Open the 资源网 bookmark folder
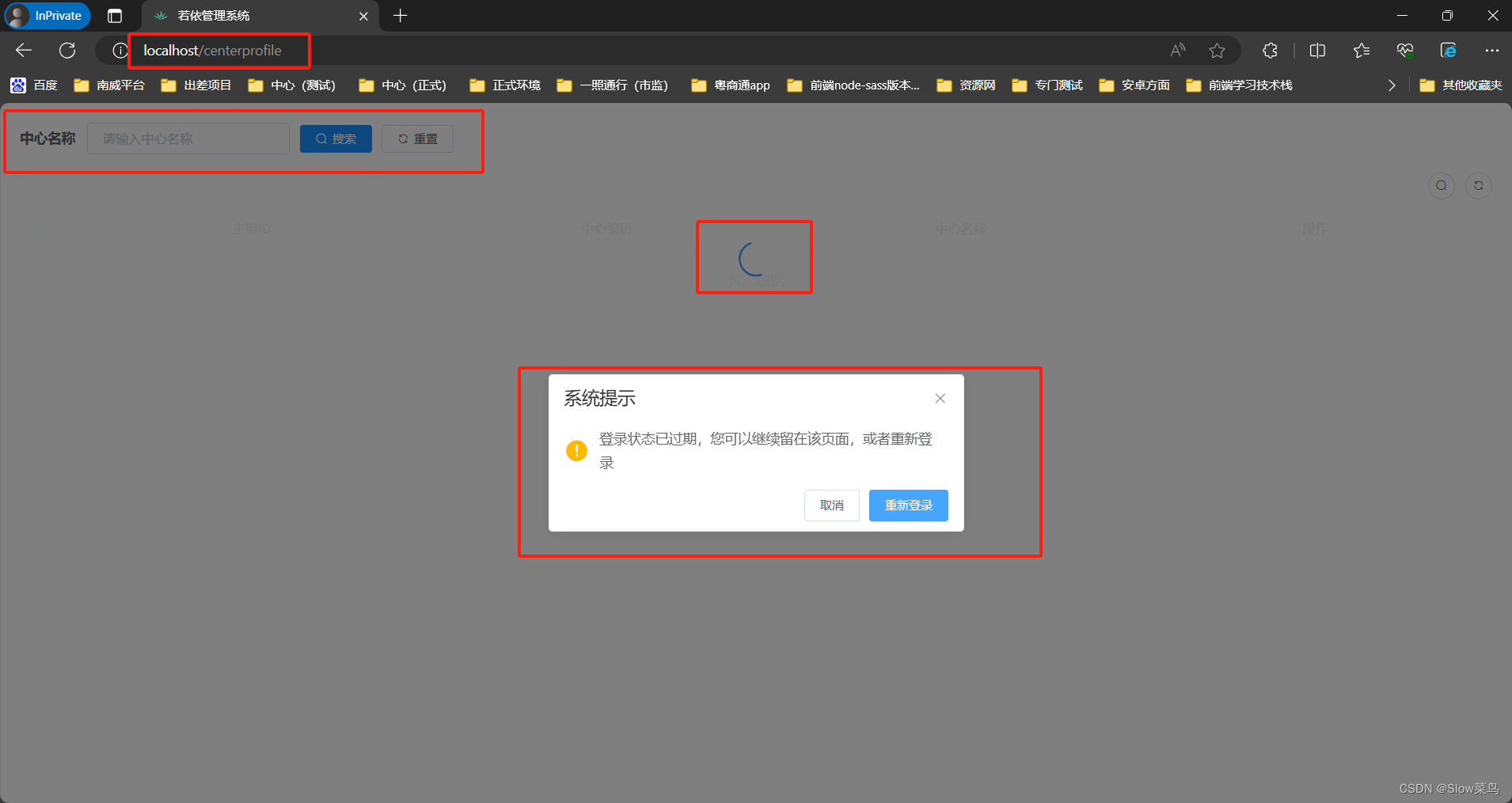 pos(966,85)
